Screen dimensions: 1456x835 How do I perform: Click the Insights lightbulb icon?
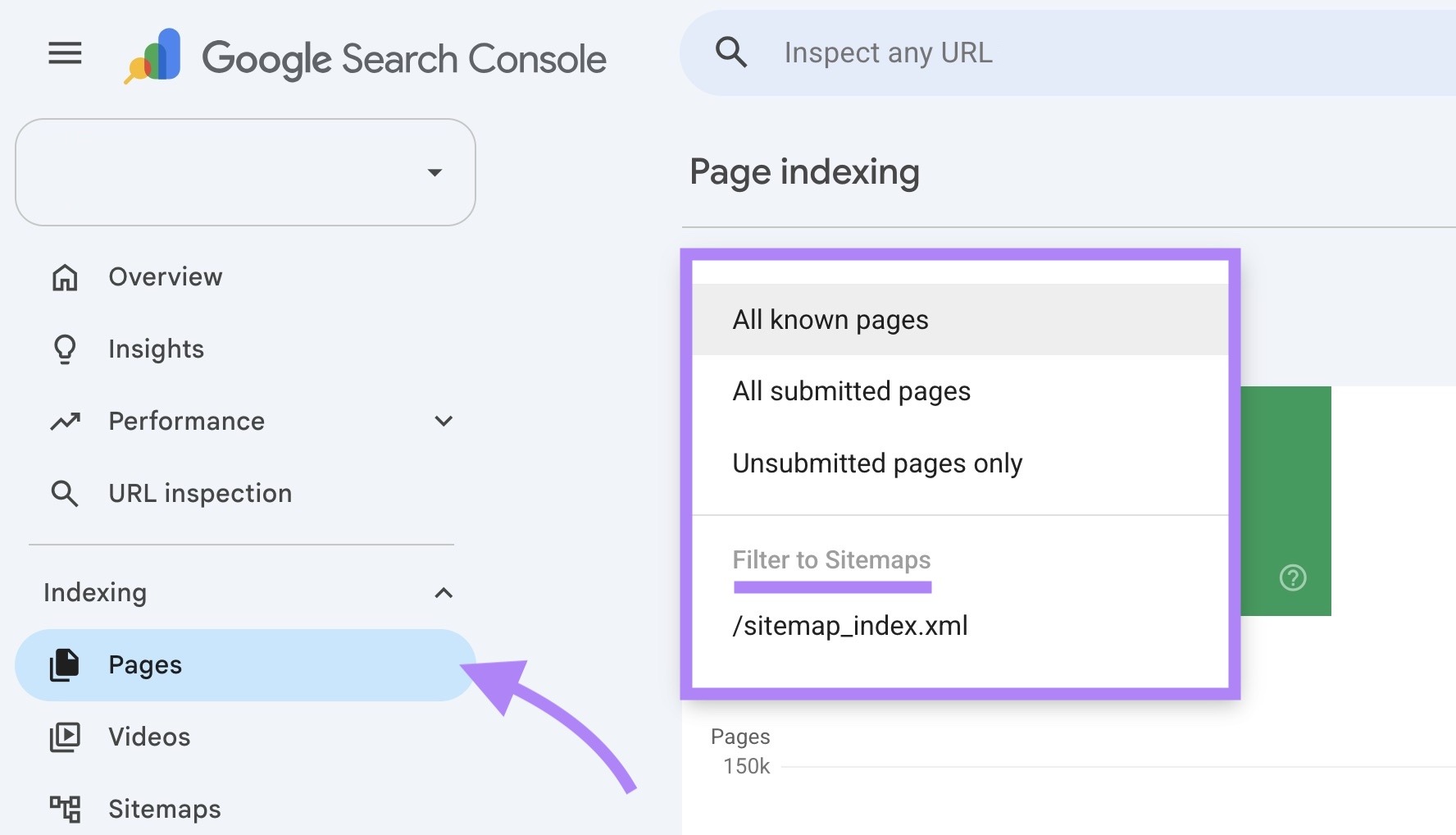point(65,349)
